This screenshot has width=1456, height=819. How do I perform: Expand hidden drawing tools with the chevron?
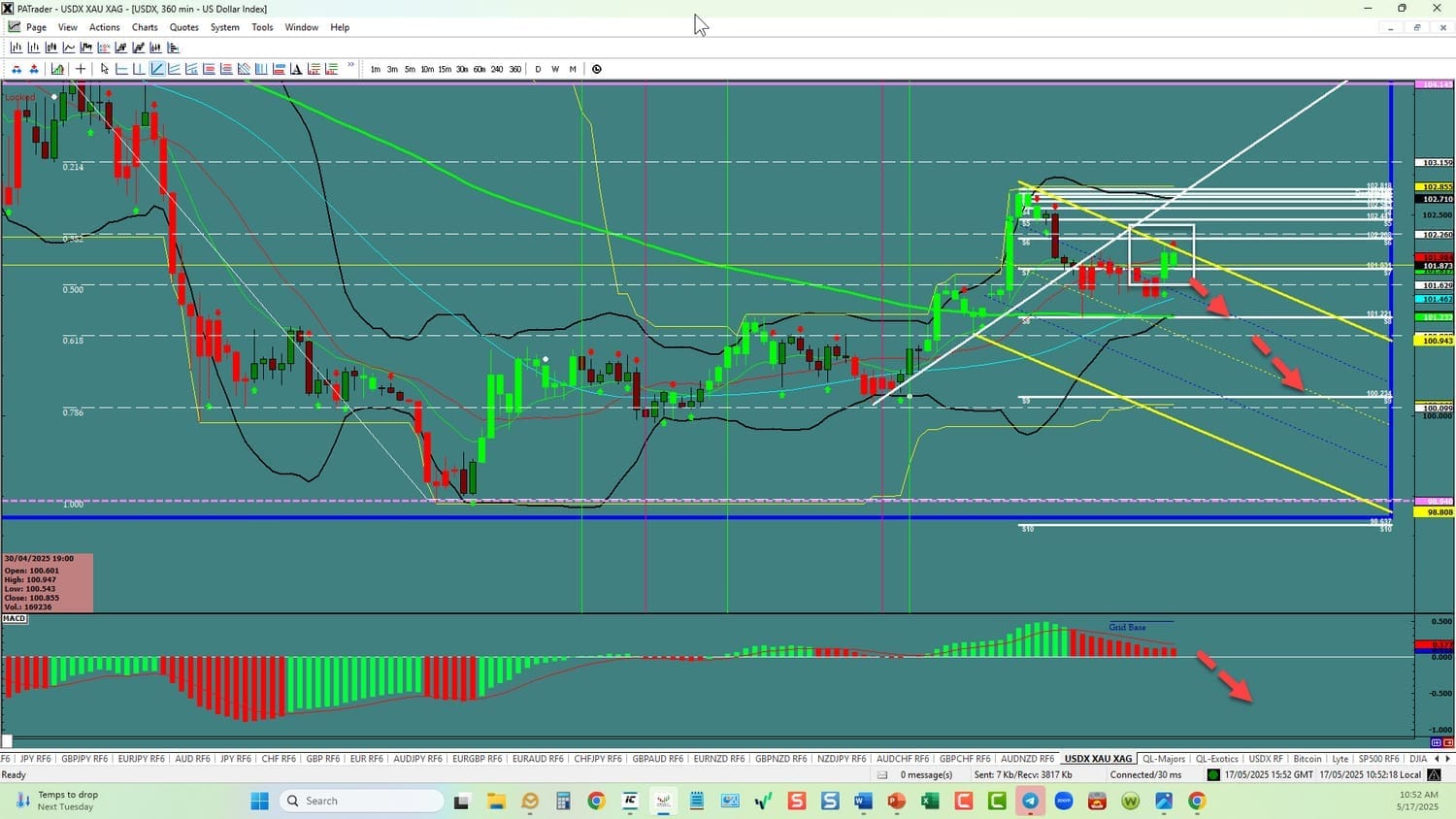(x=350, y=67)
